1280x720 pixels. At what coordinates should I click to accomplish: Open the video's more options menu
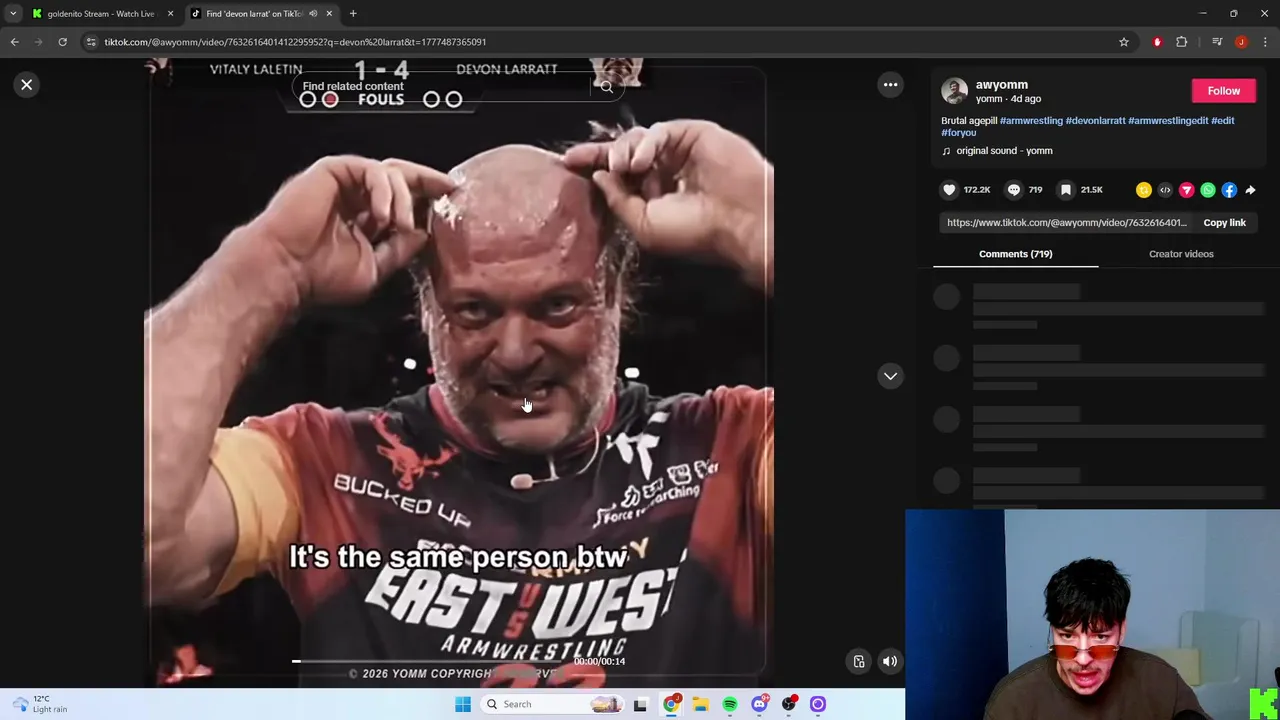pyautogui.click(x=890, y=85)
